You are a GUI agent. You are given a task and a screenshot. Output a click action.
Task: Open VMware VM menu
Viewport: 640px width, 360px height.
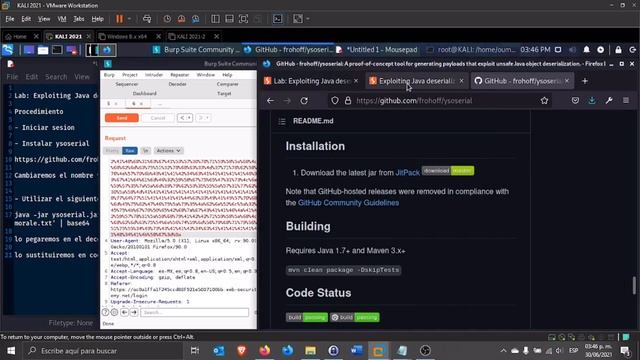coord(62,19)
